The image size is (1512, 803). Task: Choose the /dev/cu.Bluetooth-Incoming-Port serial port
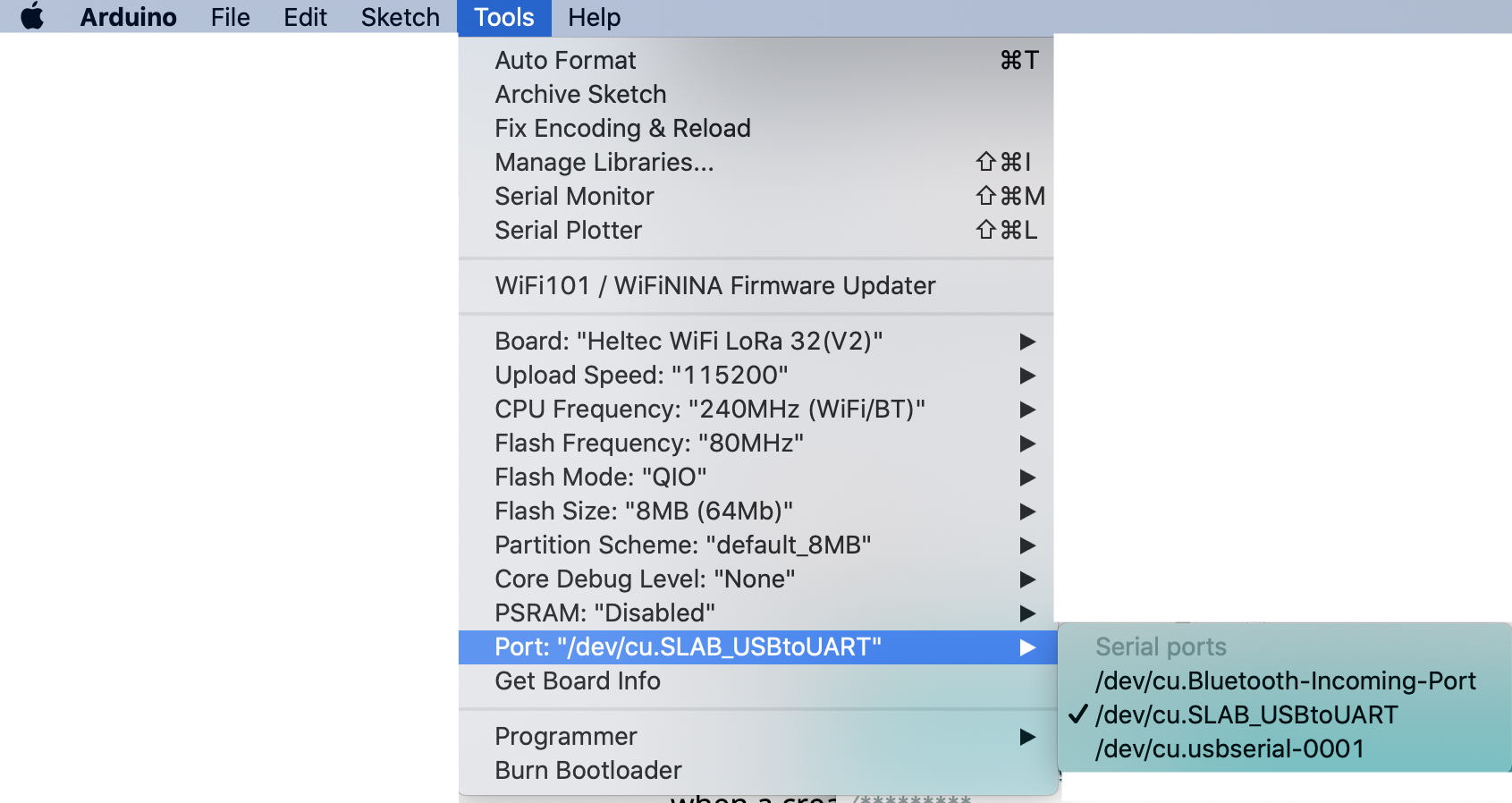tap(1285, 681)
